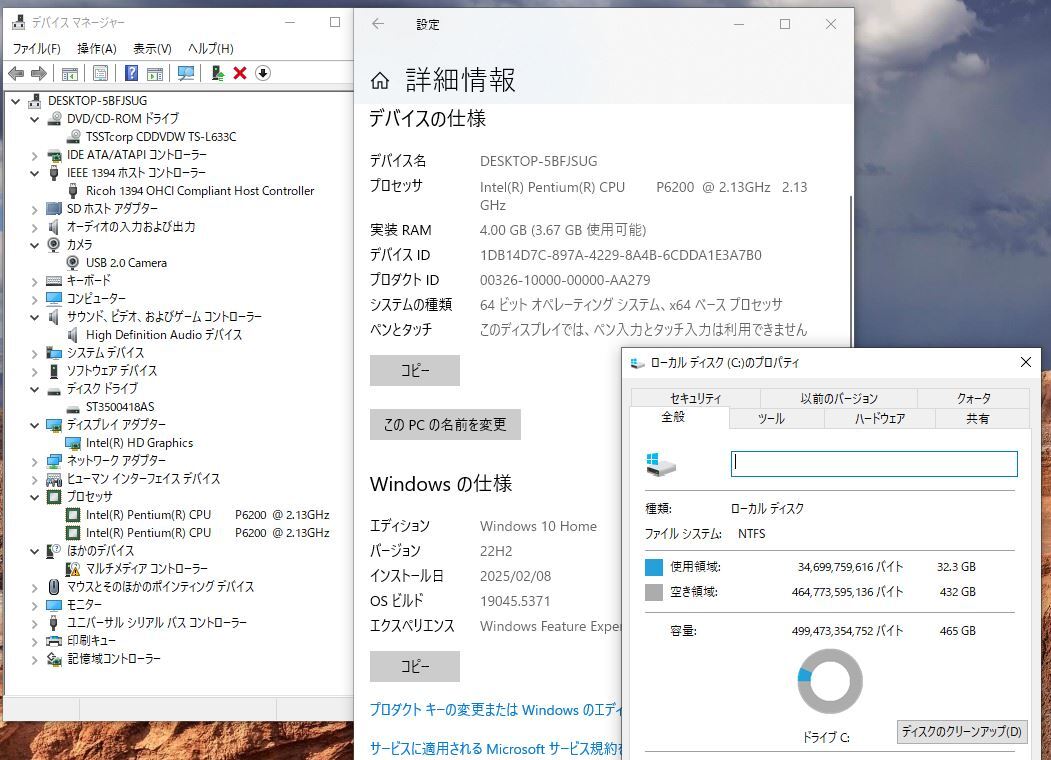
Task: Open the ヘルプ(H) menu
Action: pyautogui.click(x=210, y=48)
